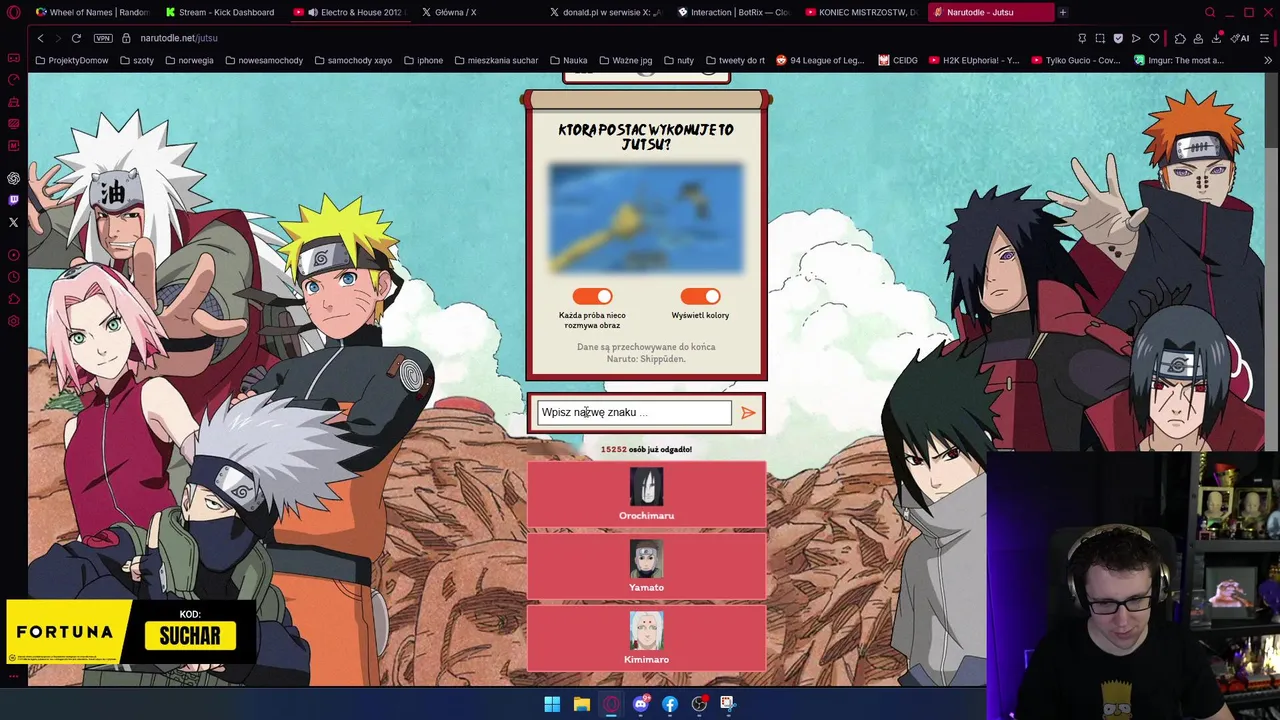Viewport: 1280px width, 720px height.
Task: Switch to KONIEC MISTRZOSTW tab
Action: 861,12
